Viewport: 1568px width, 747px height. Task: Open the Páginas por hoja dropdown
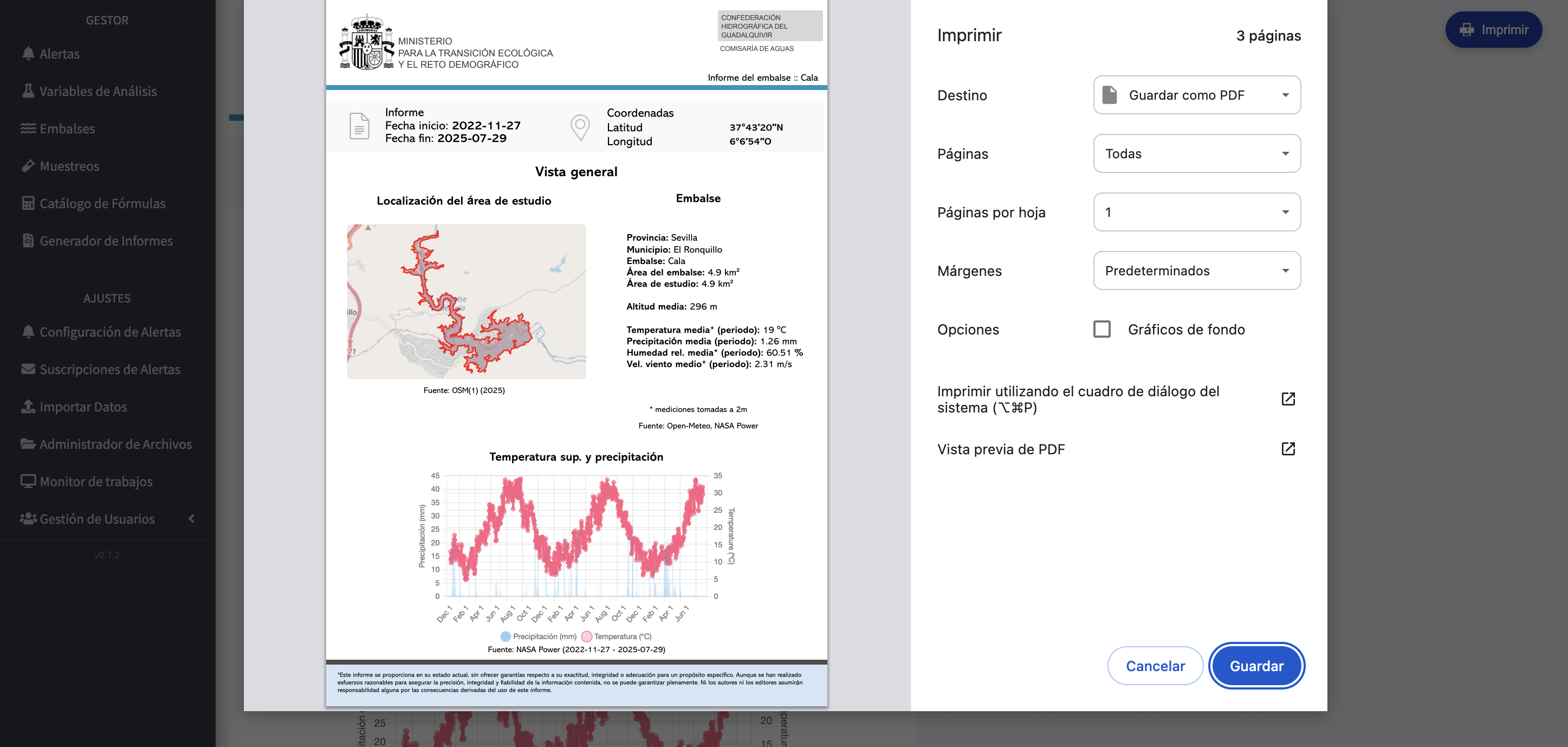pos(1197,212)
